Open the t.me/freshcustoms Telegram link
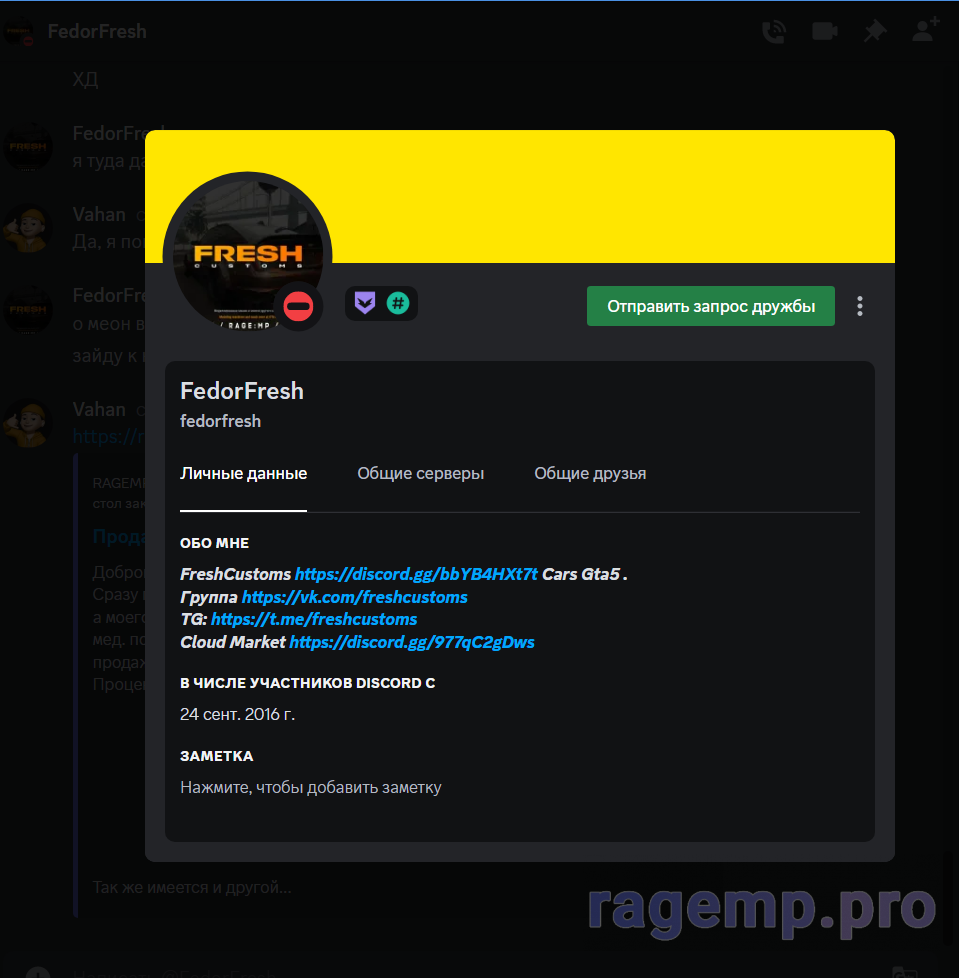The width and height of the screenshot is (959, 978). click(x=314, y=619)
